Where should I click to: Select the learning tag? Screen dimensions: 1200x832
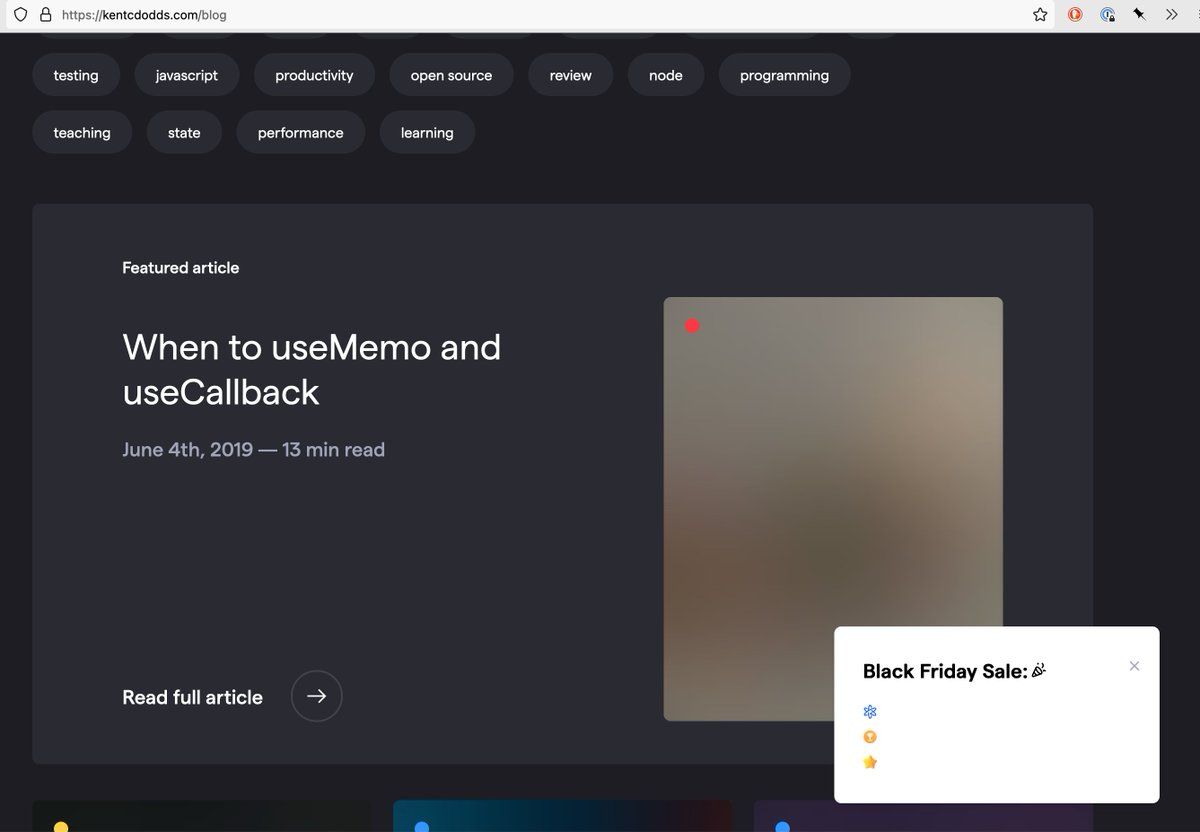(427, 132)
